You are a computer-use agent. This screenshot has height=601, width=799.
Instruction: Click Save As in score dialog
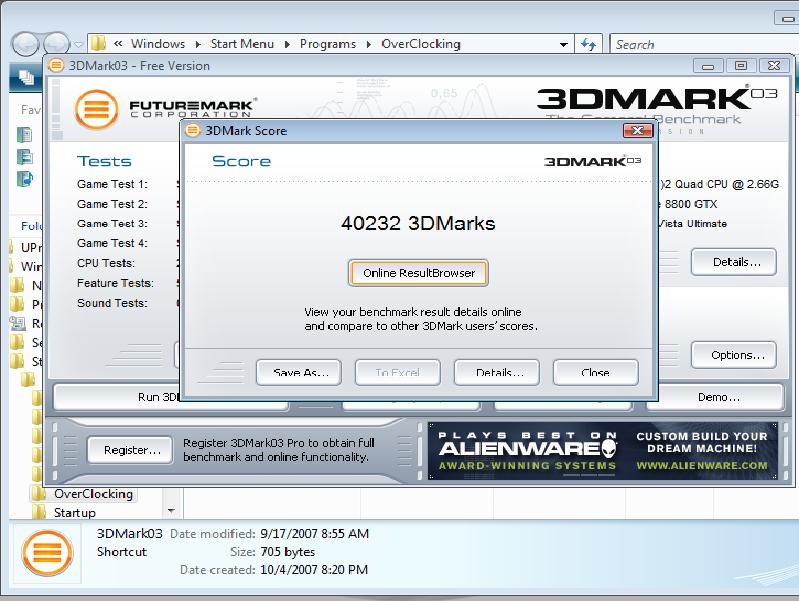click(299, 373)
